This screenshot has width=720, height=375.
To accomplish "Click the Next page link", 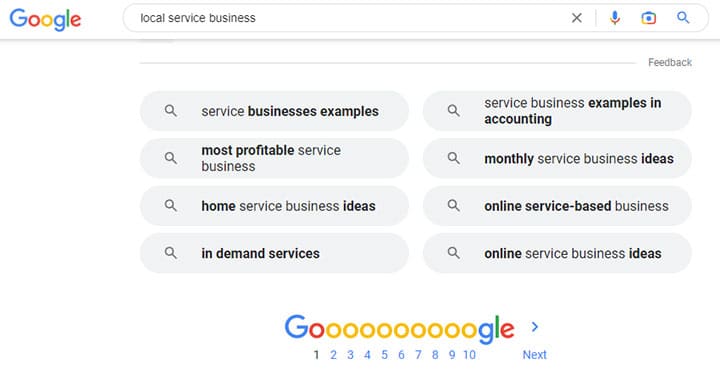I will point(534,355).
